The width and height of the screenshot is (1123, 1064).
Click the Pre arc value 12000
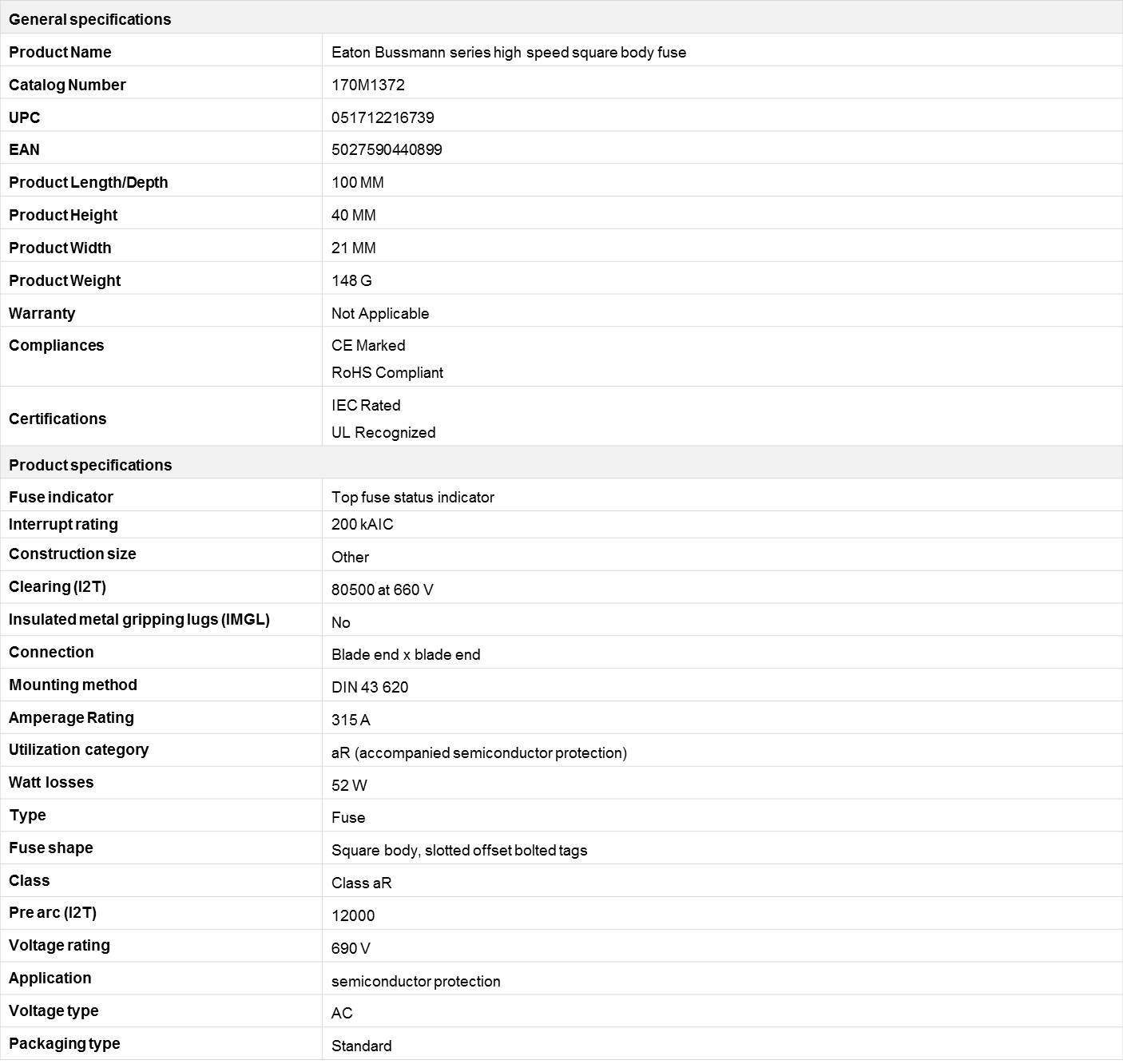pyautogui.click(x=353, y=915)
